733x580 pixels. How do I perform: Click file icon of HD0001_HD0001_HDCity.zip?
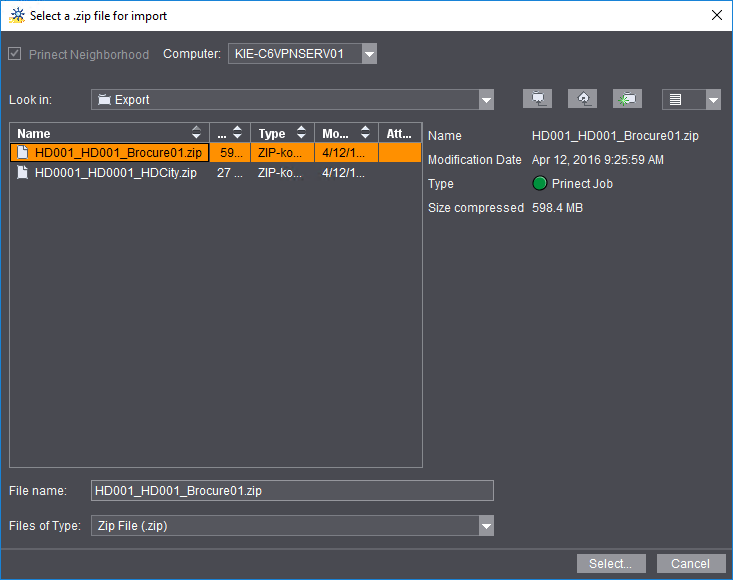point(22,172)
